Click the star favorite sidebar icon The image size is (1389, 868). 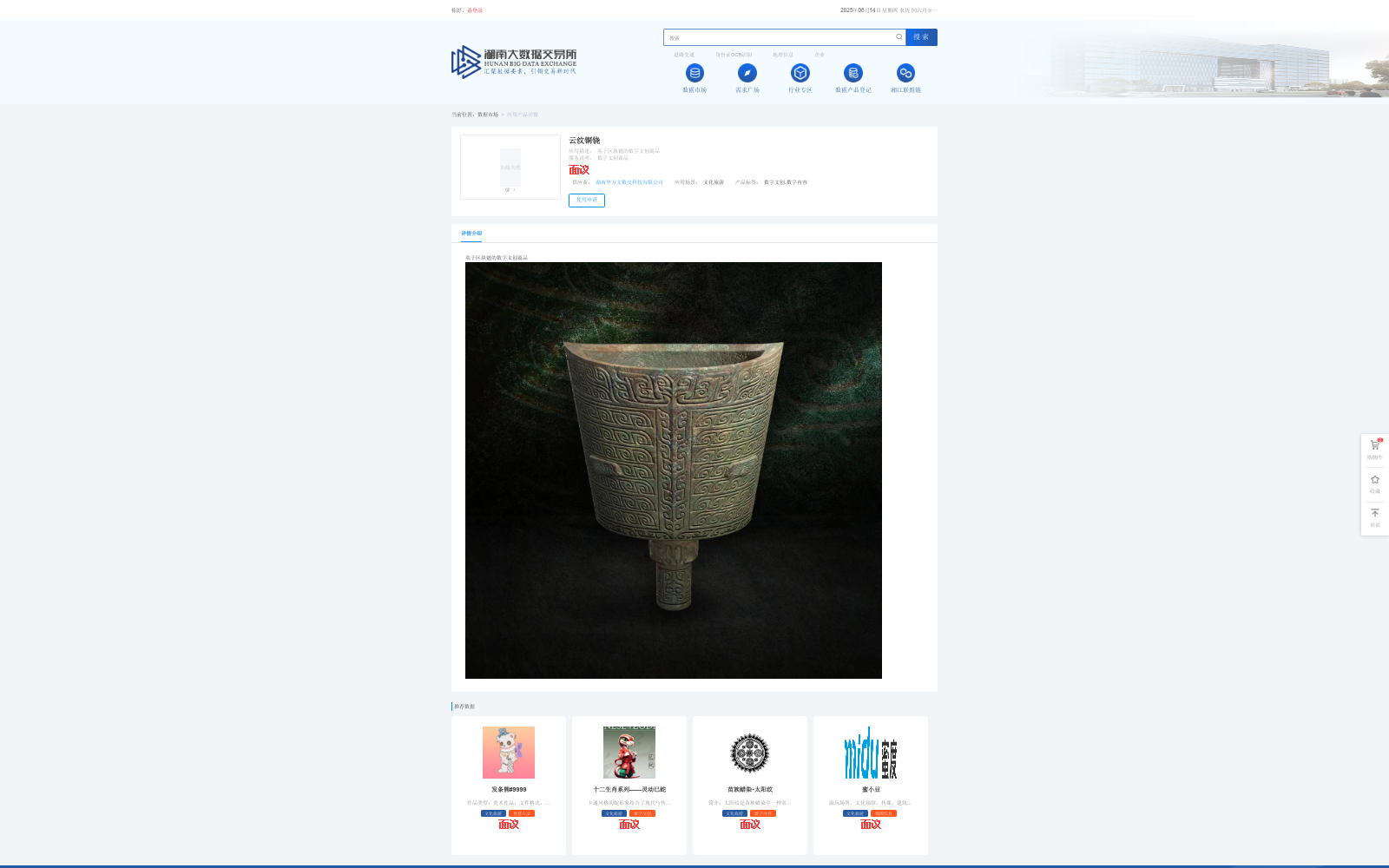(x=1375, y=479)
